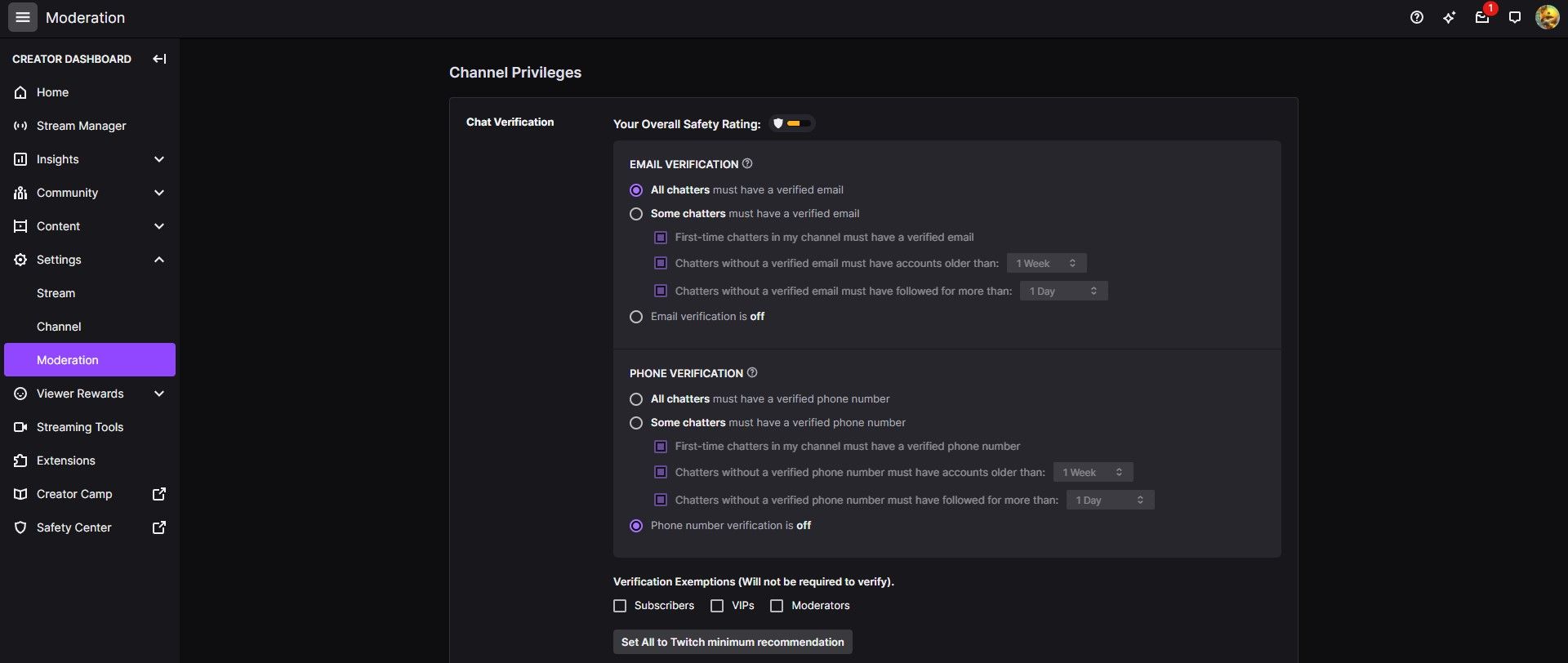1568x663 pixels.
Task: Check the Subscribers exemption box
Action: [x=620, y=606]
